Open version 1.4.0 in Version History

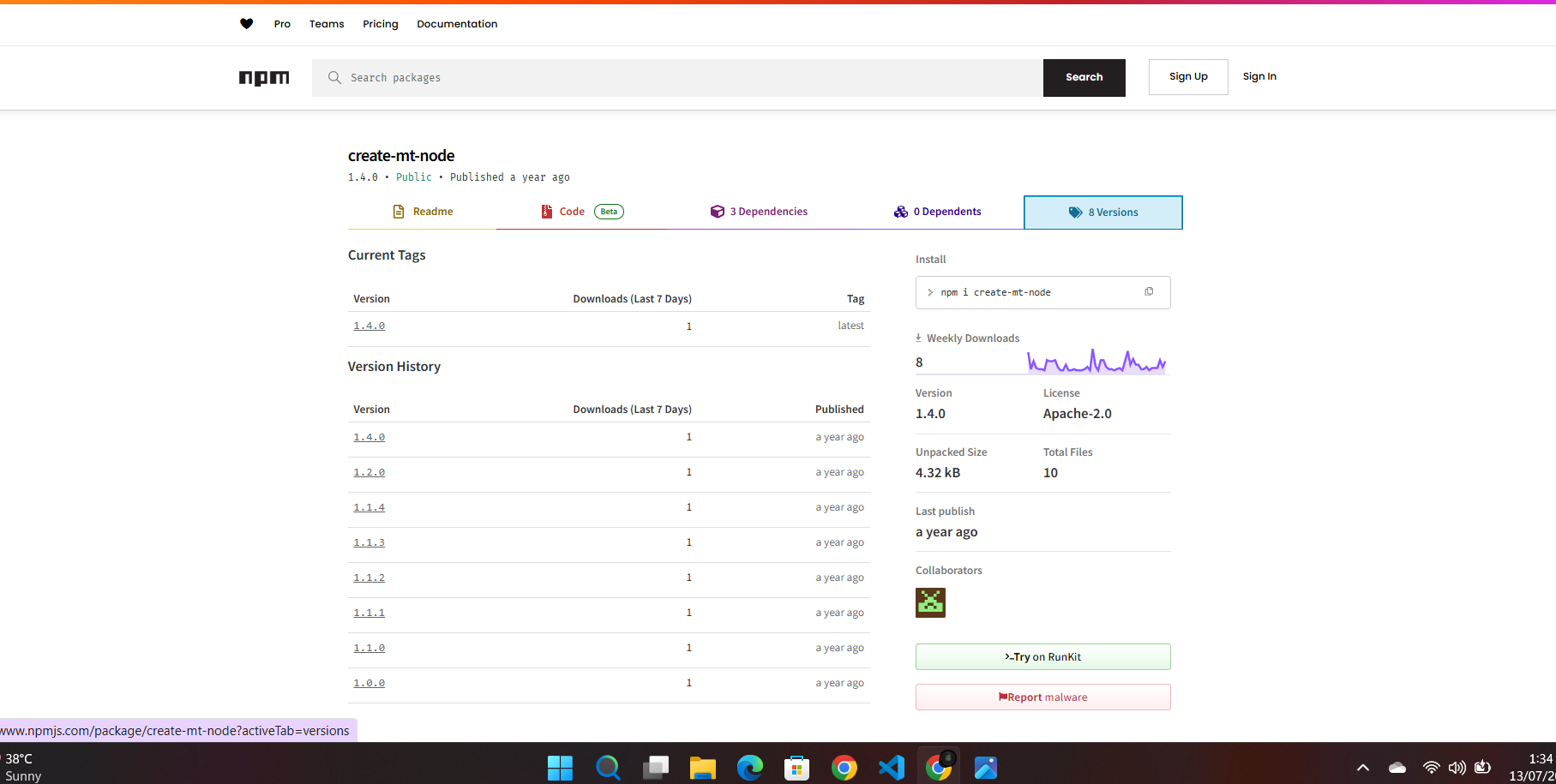(x=369, y=437)
